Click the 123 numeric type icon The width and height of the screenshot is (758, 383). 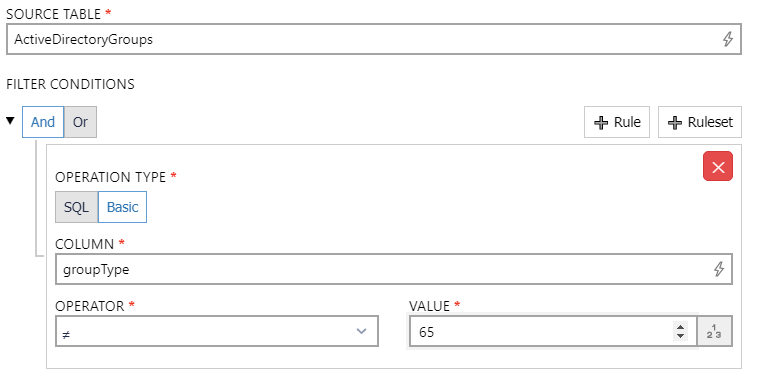[x=714, y=332]
